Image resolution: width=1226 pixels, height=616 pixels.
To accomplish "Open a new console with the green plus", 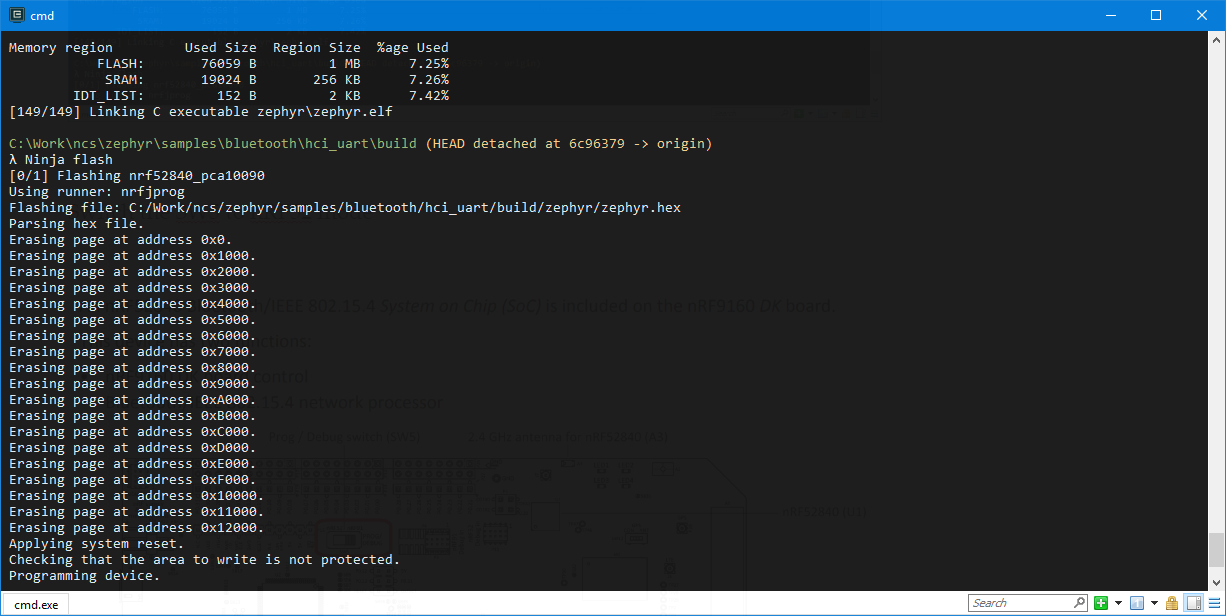I will pyautogui.click(x=1101, y=603).
